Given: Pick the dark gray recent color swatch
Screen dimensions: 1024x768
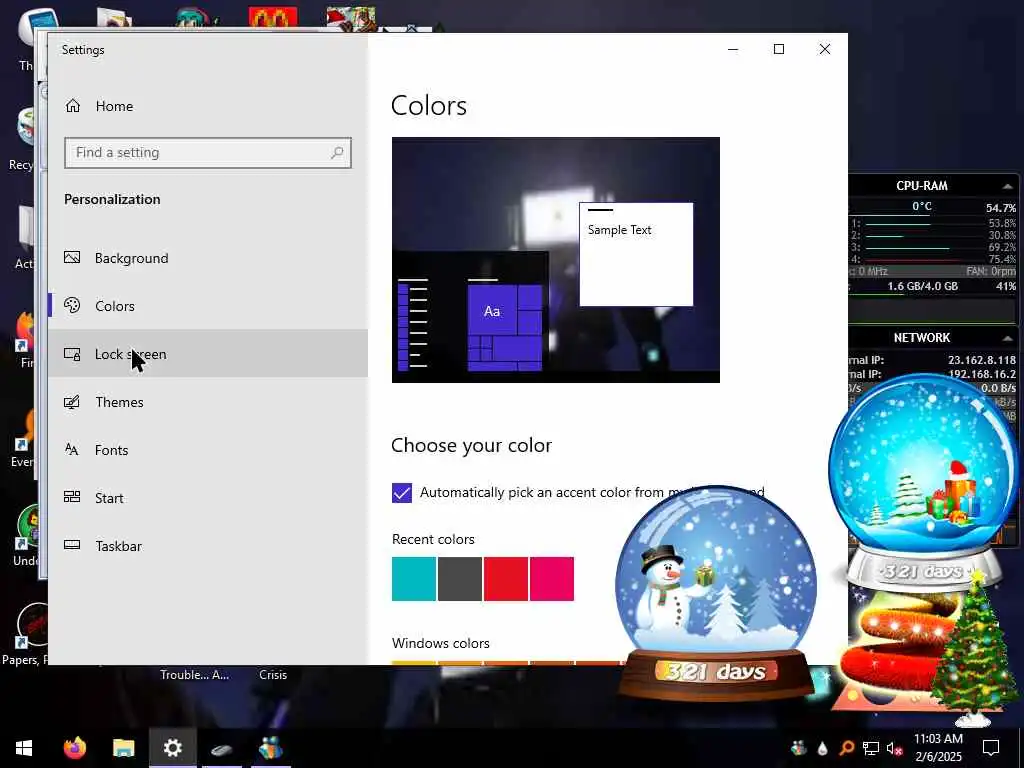Looking at the screenshot, I should click(x=460, y=579).
